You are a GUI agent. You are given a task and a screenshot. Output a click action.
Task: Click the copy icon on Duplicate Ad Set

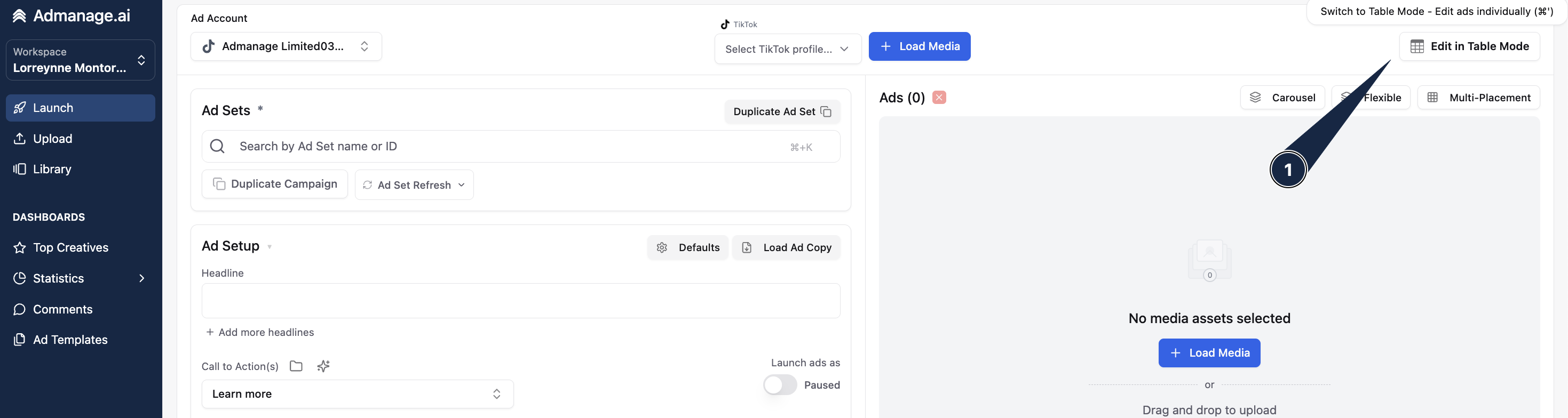pos(826,111)
